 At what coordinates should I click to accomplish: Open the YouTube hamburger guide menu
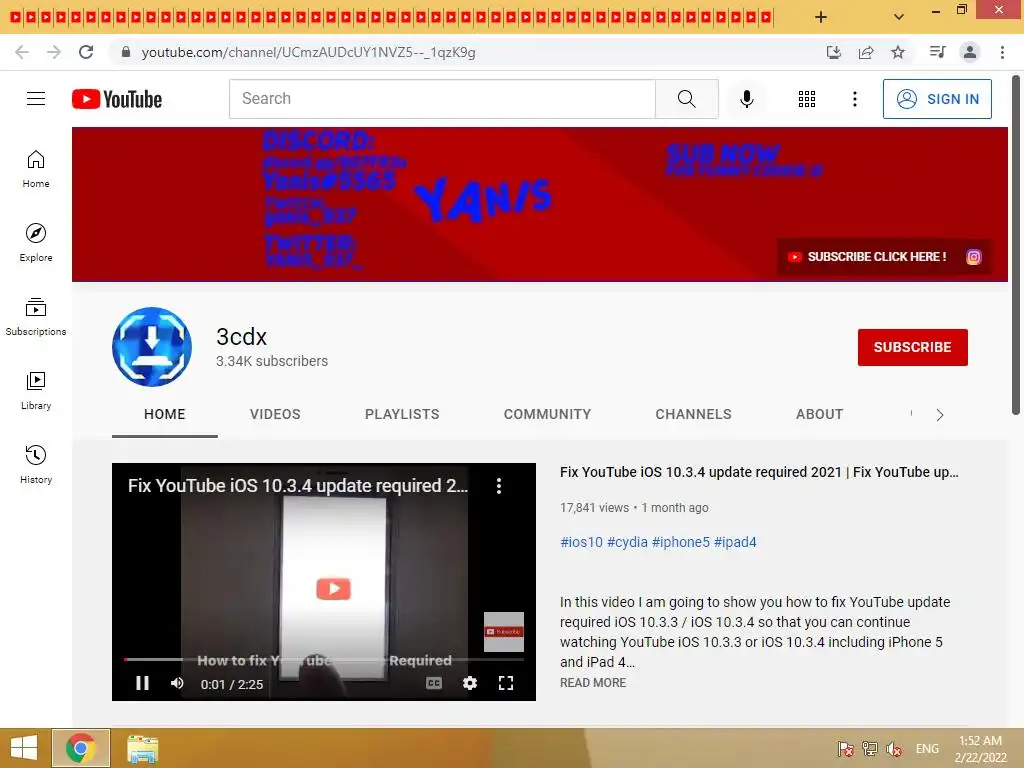36,99
